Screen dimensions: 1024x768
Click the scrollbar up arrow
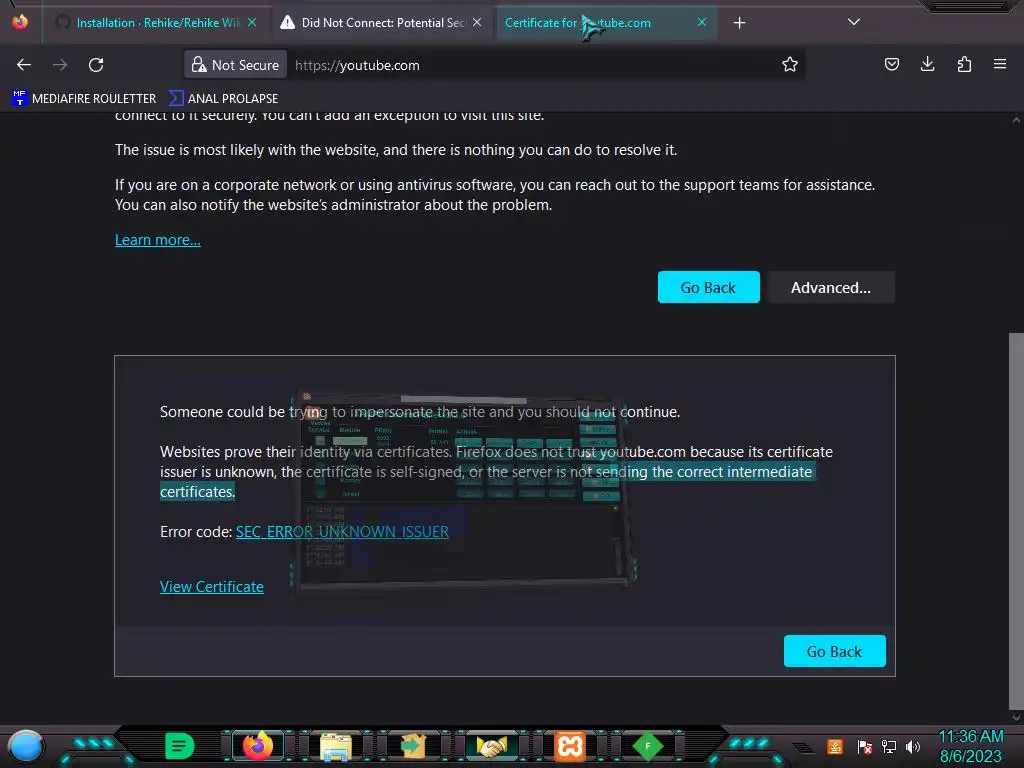1016,120
